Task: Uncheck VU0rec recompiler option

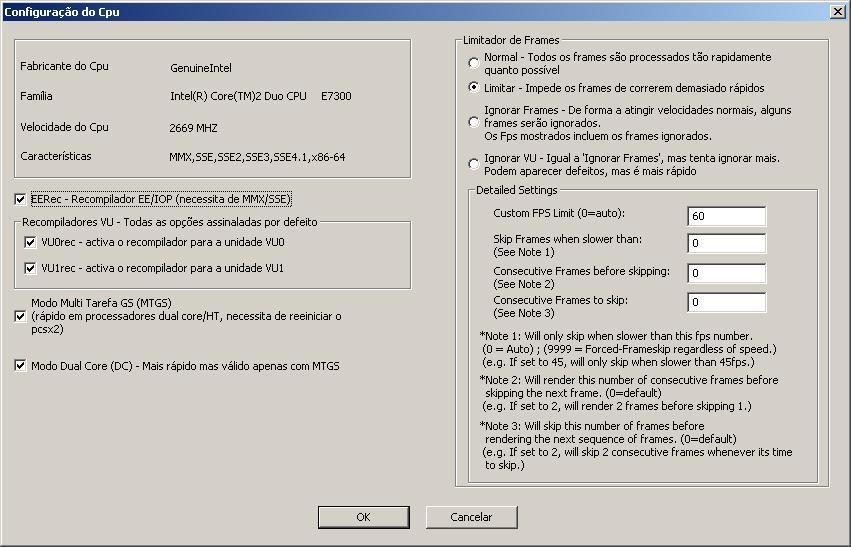Action: [x=30, y=242]
